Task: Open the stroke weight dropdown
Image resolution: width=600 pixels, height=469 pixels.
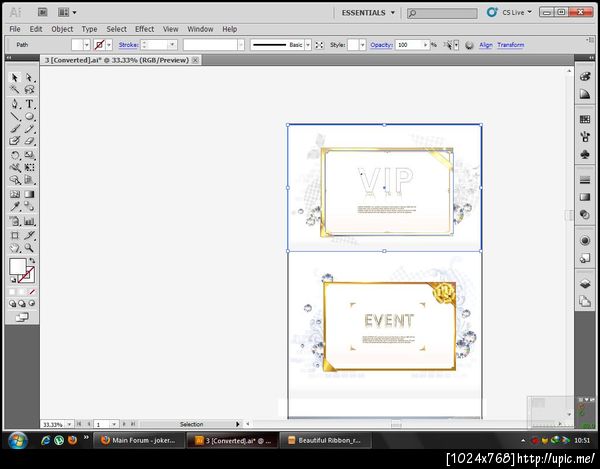Action: tap(172, 45)
